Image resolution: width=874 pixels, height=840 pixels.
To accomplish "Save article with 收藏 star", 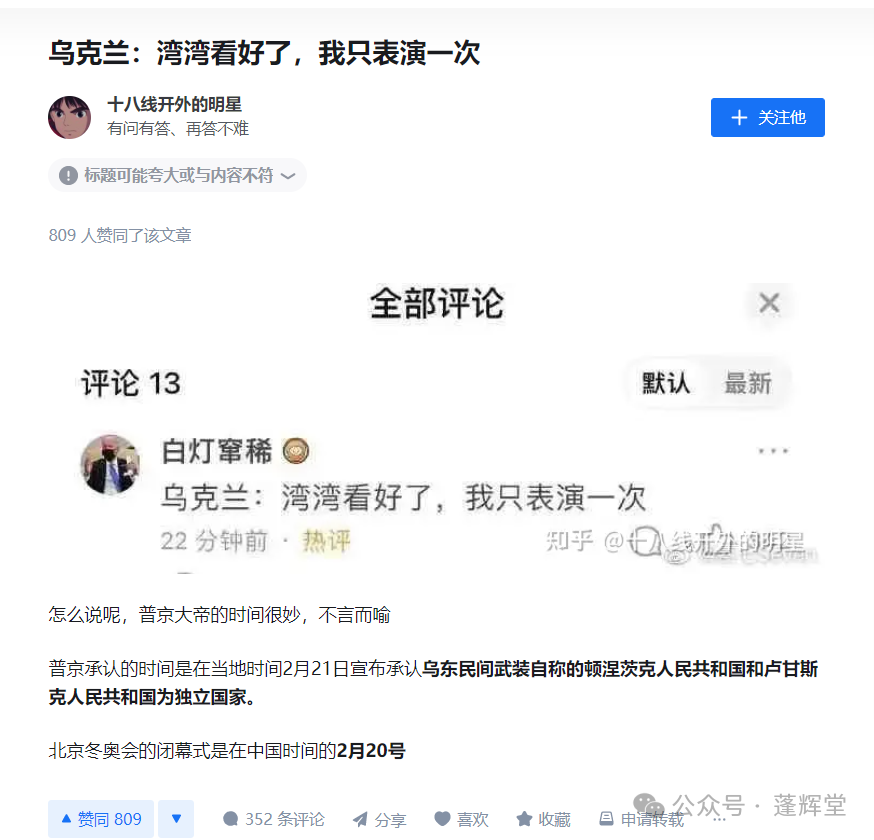I will pyautogui.click(x=543, y=819).
